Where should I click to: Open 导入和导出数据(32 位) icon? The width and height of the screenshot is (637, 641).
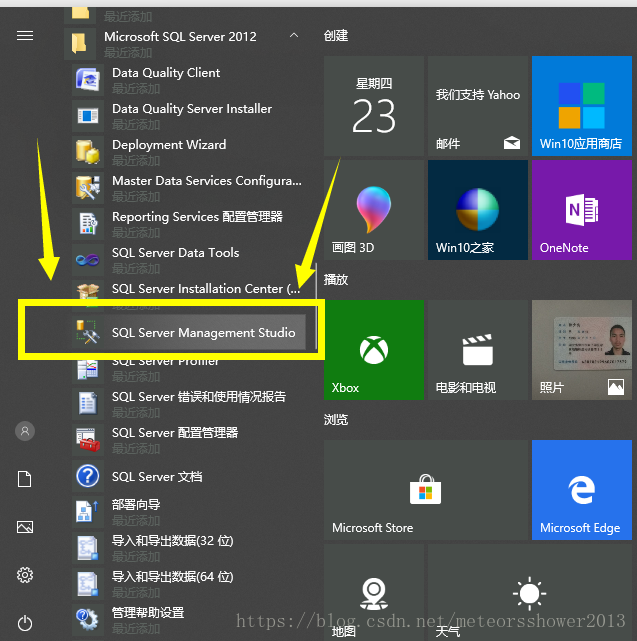tap(87, 547)
